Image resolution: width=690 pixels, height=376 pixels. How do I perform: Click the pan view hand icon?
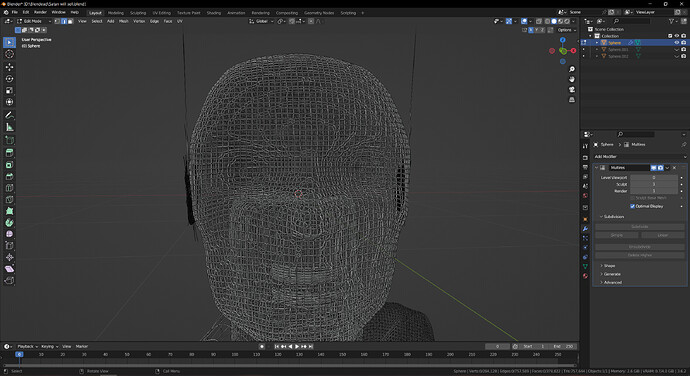(572, 79)
